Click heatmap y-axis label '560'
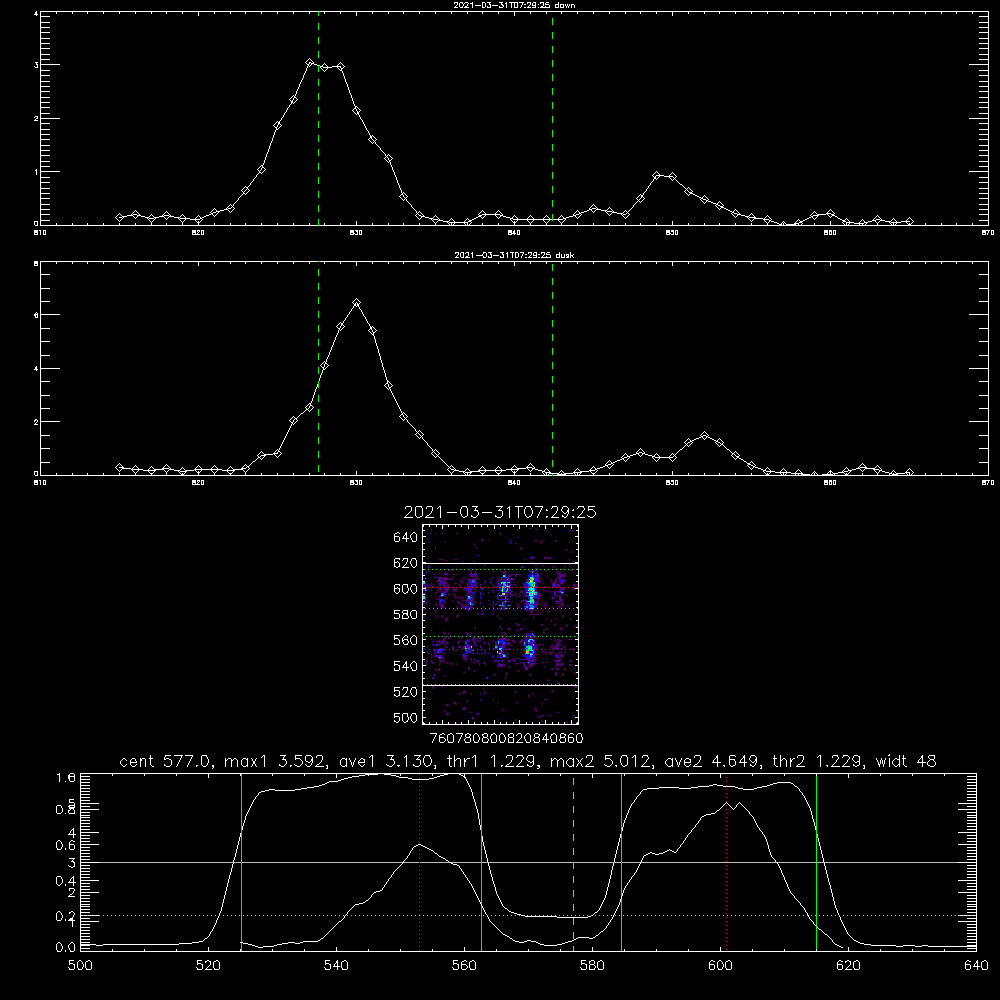 click(x=406, y=640)
